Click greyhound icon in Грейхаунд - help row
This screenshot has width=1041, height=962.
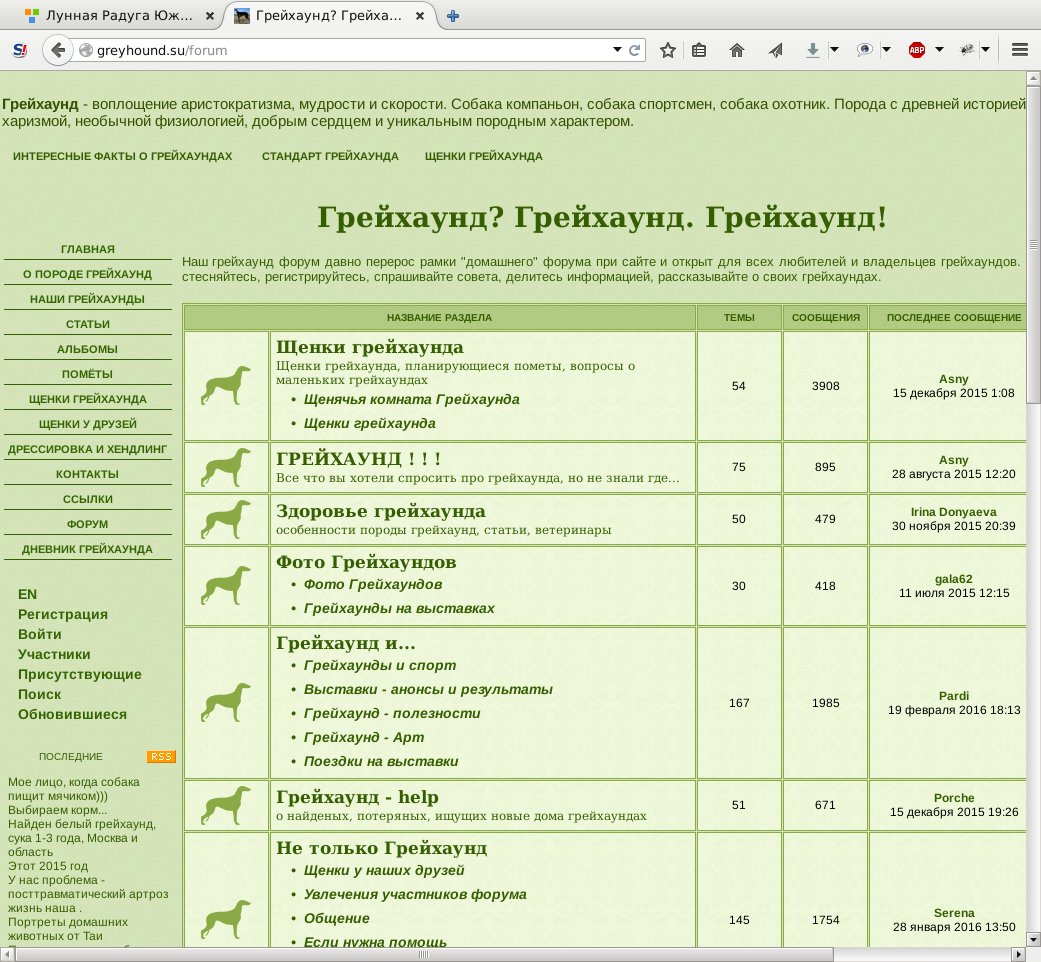pos(226,805)
